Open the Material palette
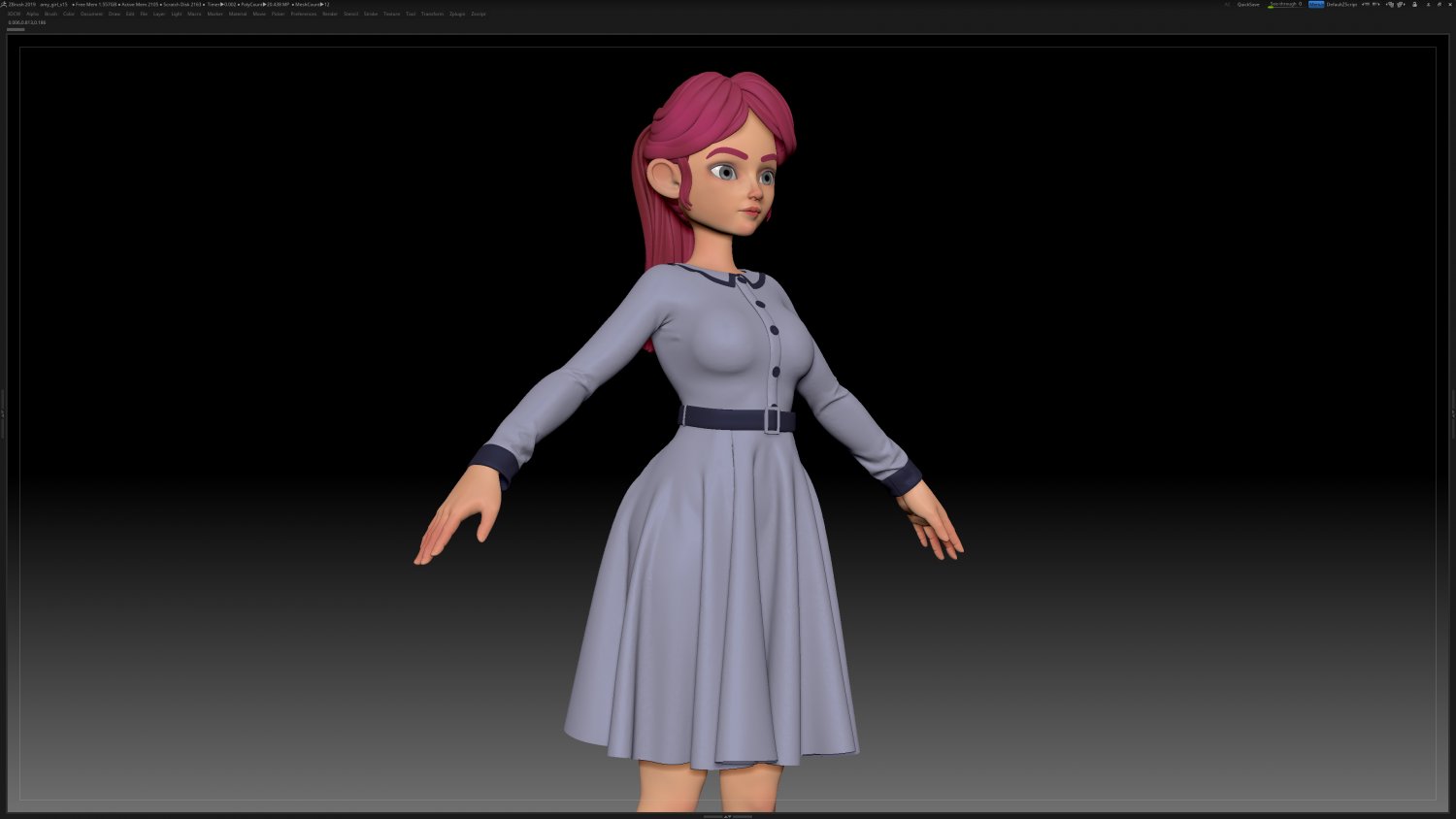Screen dimensions: 1456x819 click(x=236, y=14)
